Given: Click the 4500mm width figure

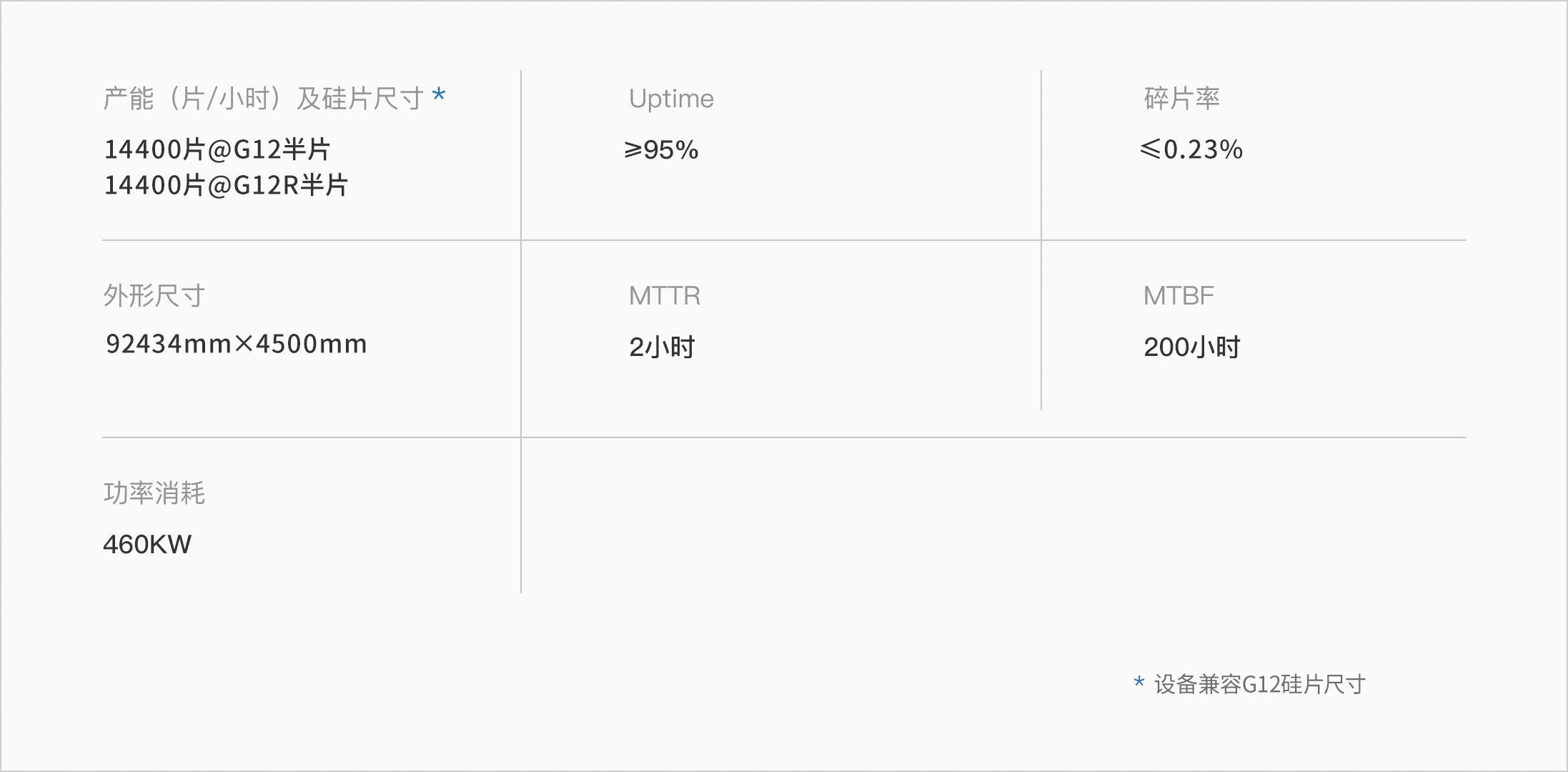Looking at the screenshot, I should (312, 345).
